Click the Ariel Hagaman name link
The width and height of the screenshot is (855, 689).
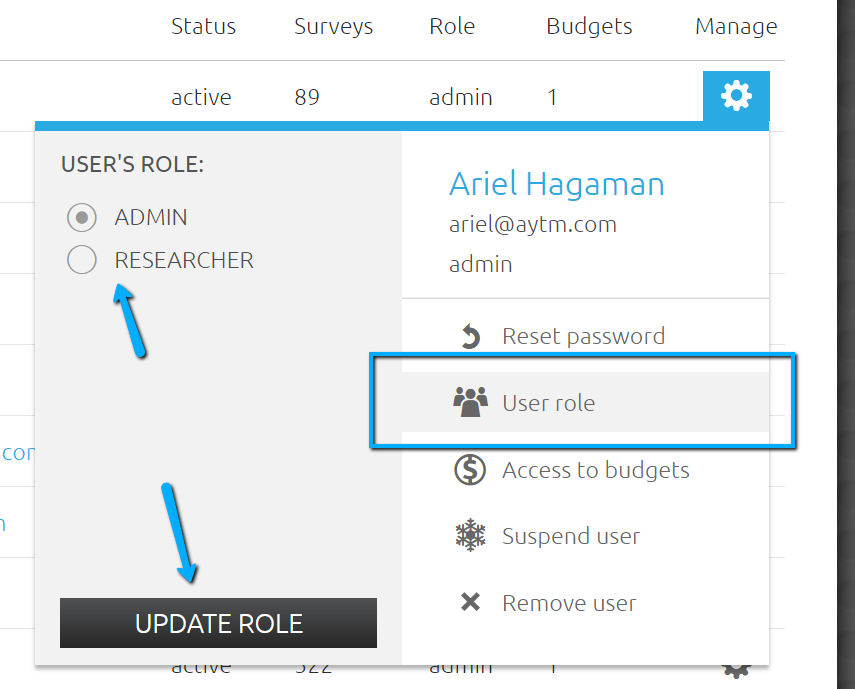556,184
